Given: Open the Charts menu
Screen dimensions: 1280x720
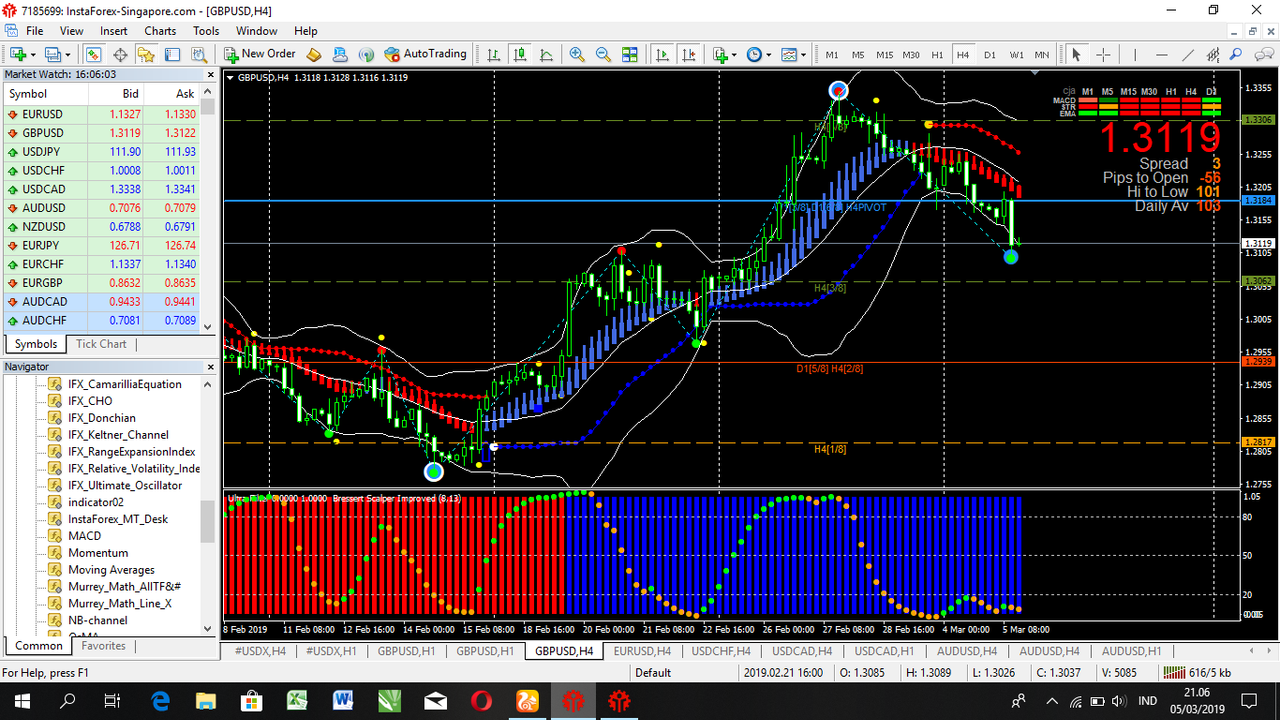Looking at the screenshot, I should 158,30.
